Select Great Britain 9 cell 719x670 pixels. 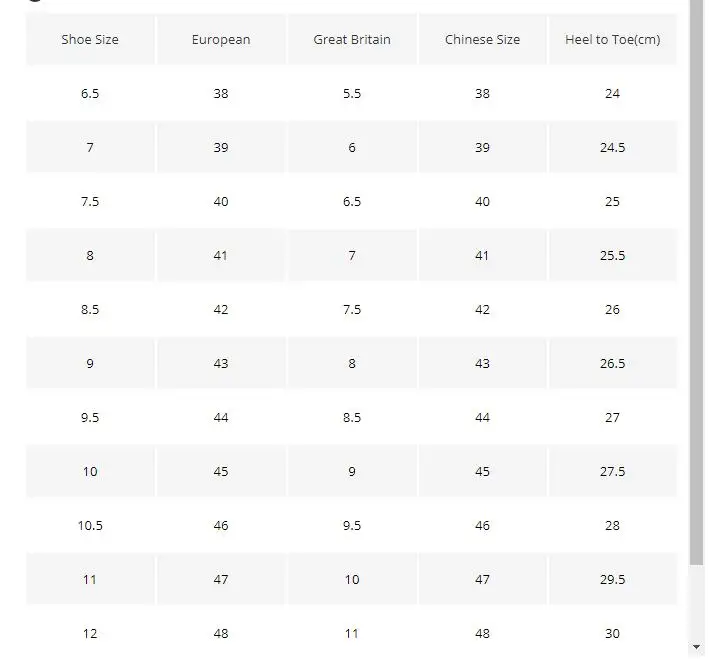[352, 471]
